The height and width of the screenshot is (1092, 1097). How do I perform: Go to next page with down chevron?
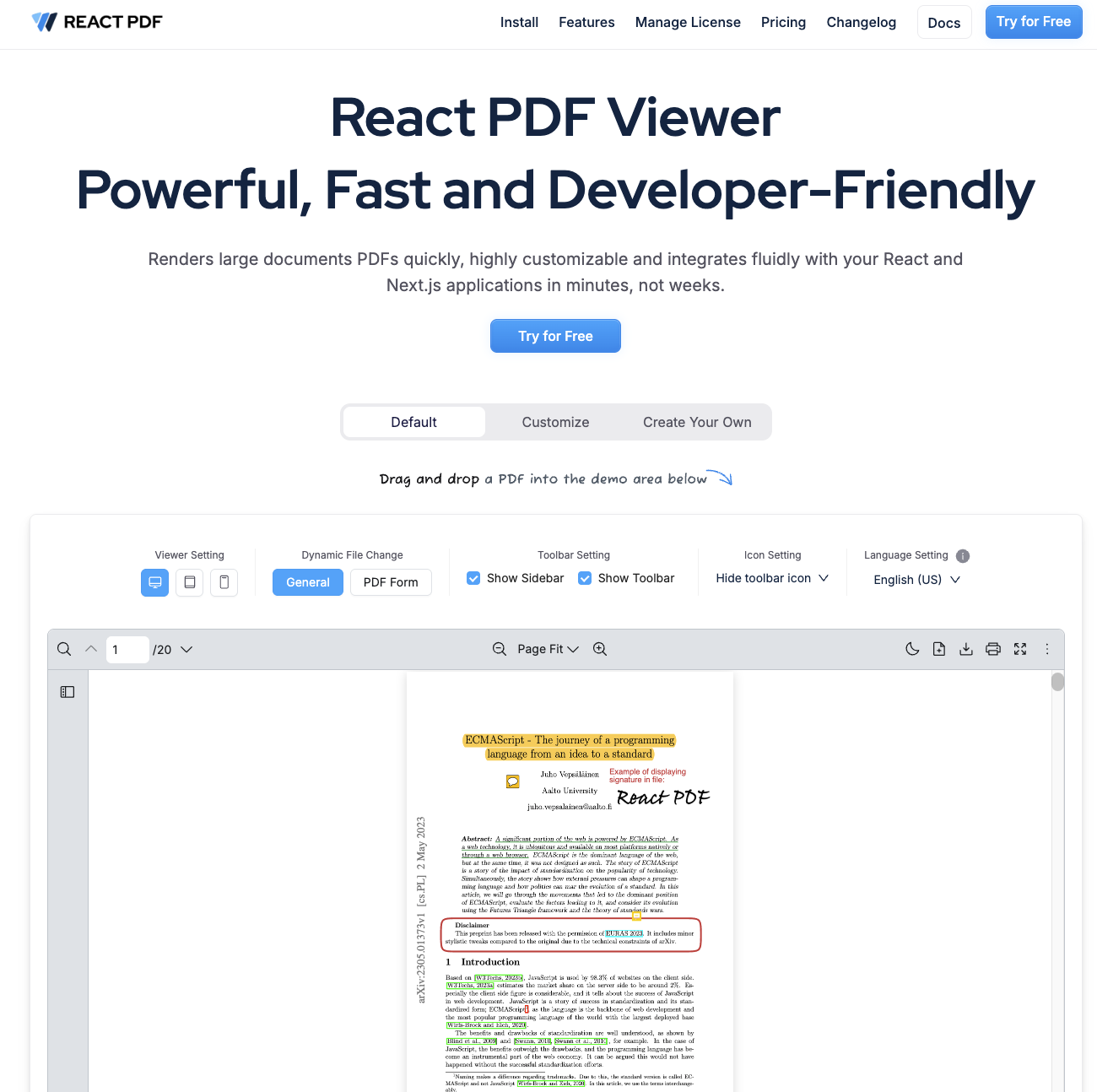[186, 649]
